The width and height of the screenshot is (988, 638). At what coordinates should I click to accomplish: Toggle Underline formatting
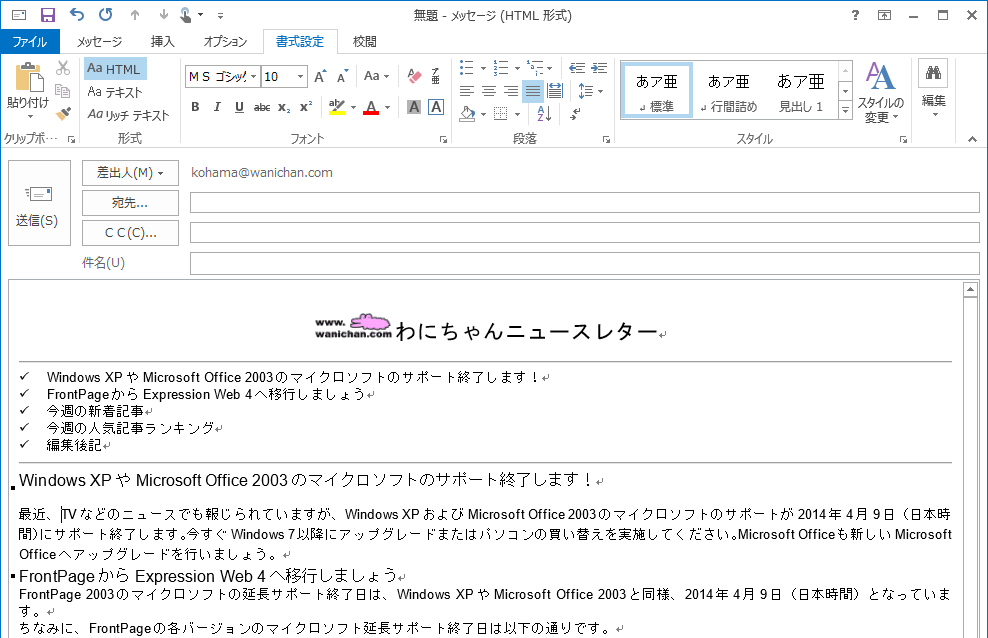pyautogui.click(x=239, y=107)
